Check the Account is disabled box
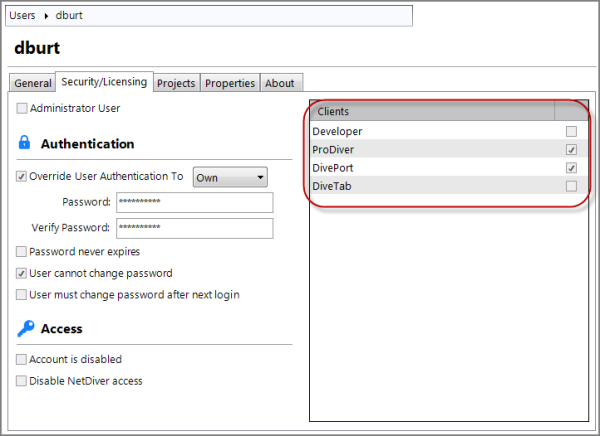 pyautogui.click(x=22, y=359)
